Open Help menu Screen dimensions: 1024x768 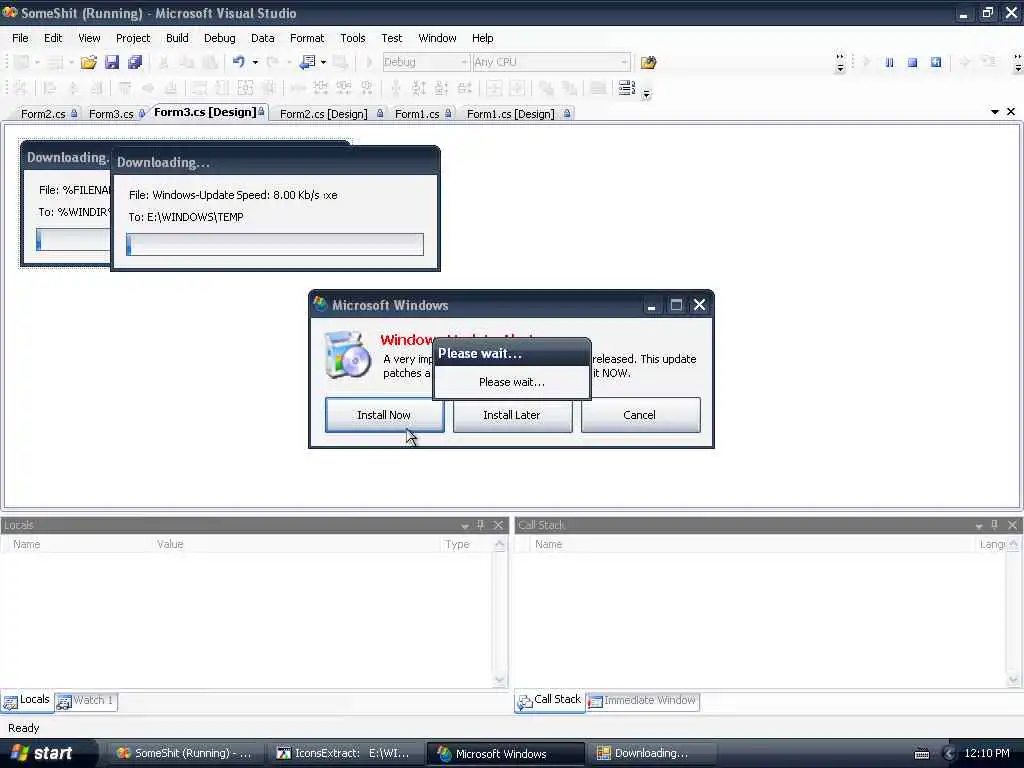(483, 38)
